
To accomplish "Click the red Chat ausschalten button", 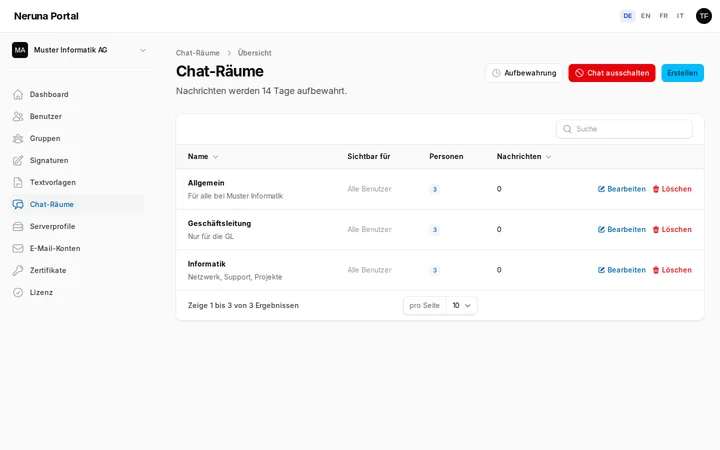I will coord(612,73).
